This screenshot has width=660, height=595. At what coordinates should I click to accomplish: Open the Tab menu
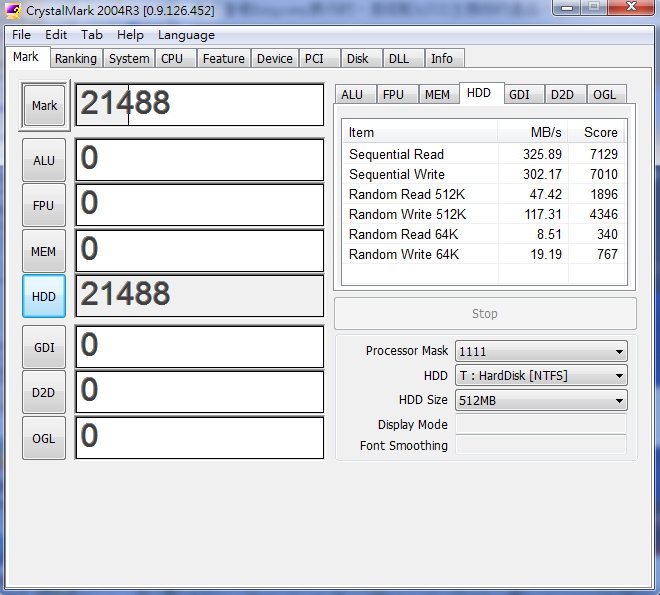(x=92, y=35)
